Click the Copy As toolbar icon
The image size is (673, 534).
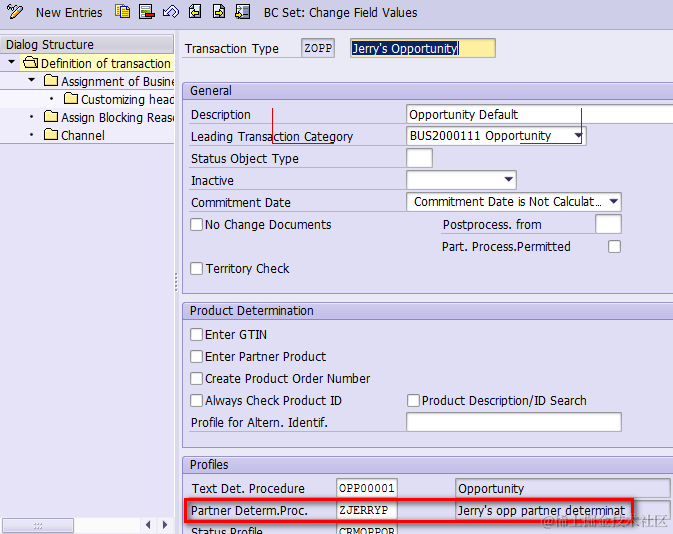(123, 12)
